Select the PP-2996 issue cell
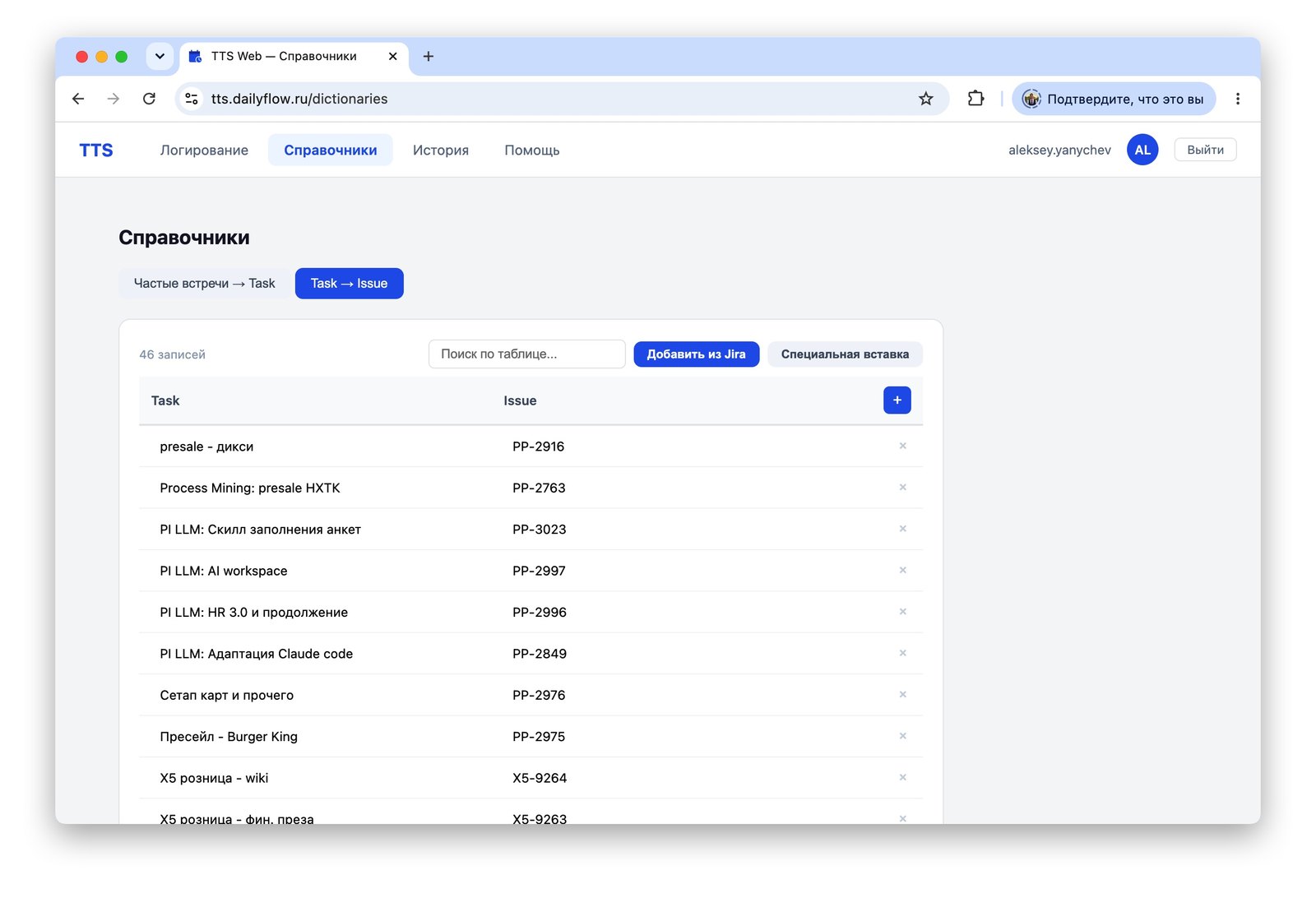Image resolution: width=1316 pixels, height=898 pixels. 540,612
